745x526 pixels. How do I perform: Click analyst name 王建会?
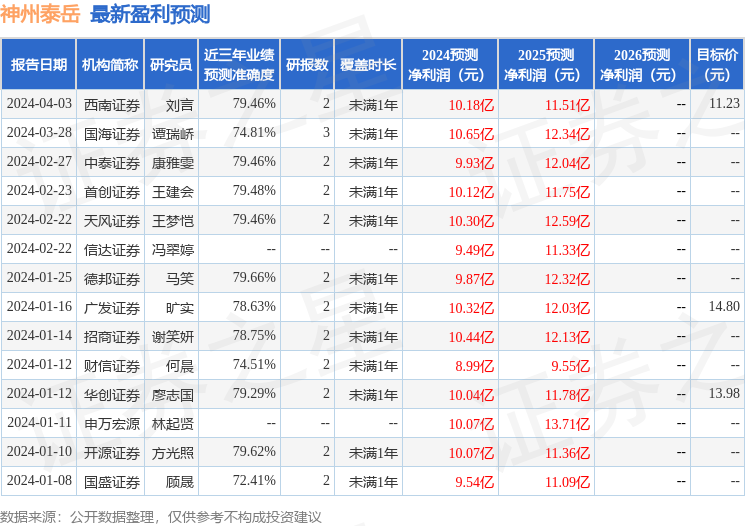click(173, 192)
